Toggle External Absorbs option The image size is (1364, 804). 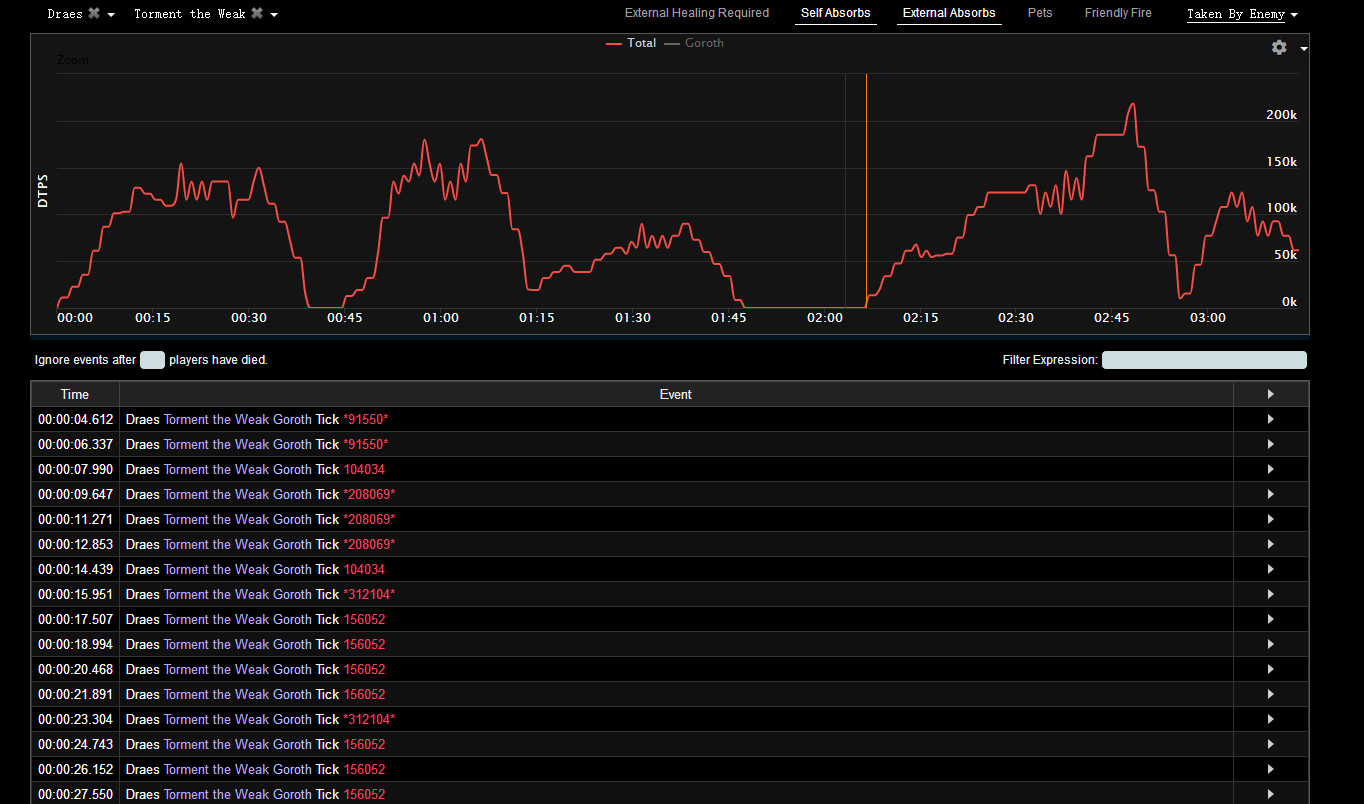(x=949, y=13)
